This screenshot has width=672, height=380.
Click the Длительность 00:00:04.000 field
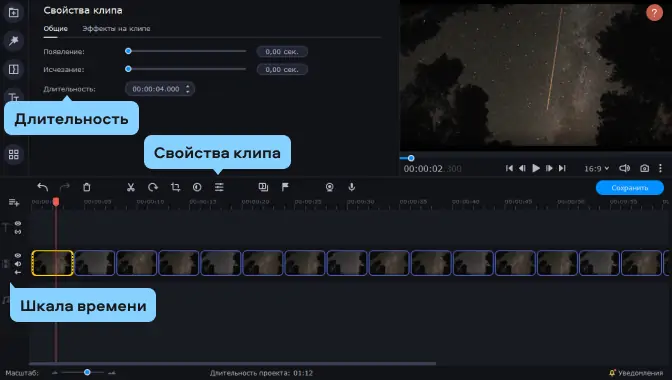pos(159,89)
